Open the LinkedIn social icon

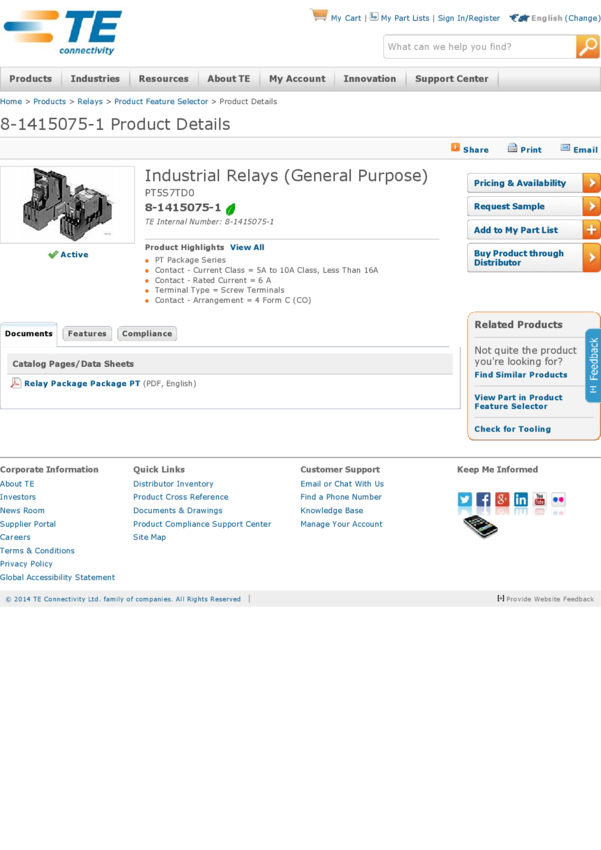[x=521, y=499]
